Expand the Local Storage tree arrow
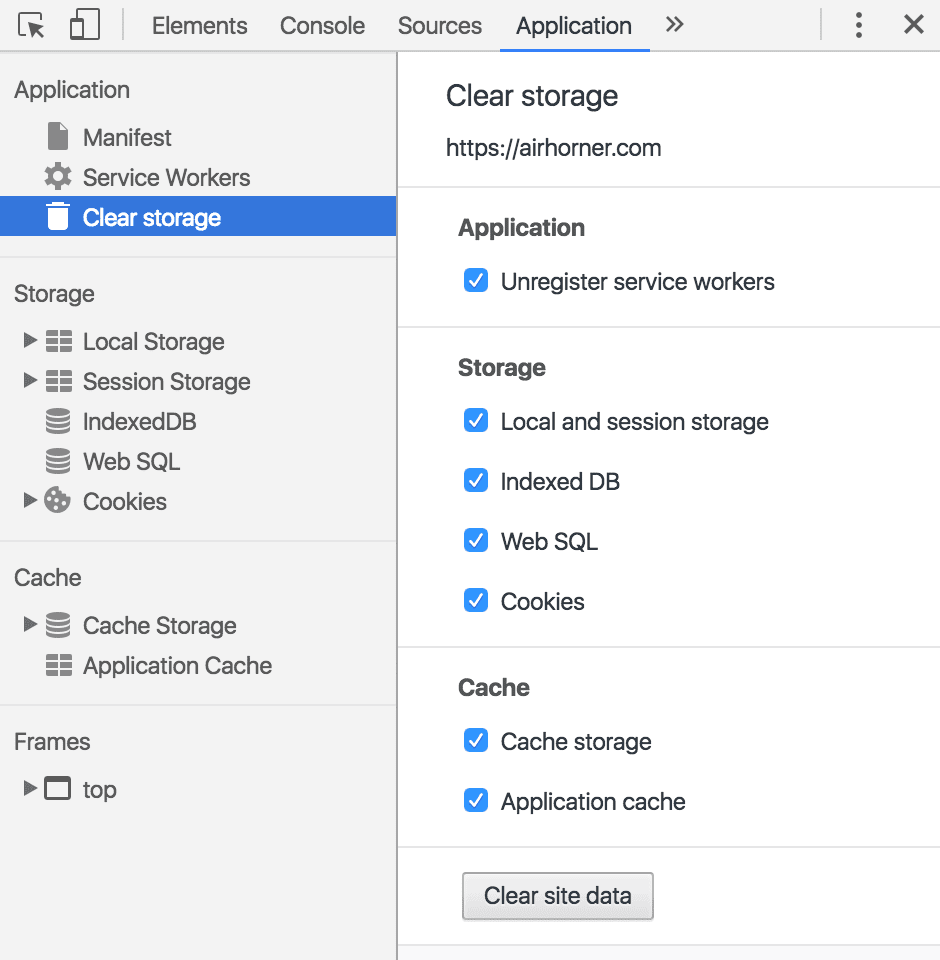This screenshot has width=940, height=960. [x=30, y=341]
